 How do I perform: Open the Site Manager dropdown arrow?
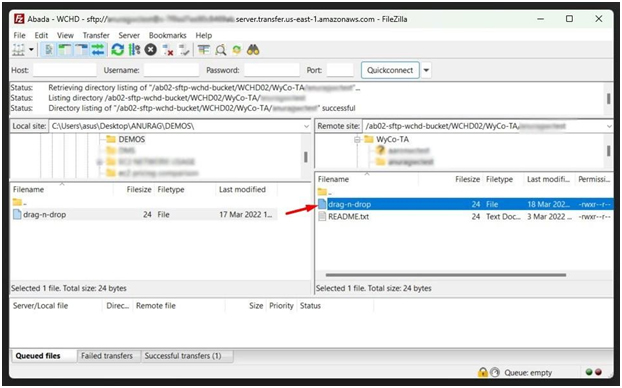point(31,50)
